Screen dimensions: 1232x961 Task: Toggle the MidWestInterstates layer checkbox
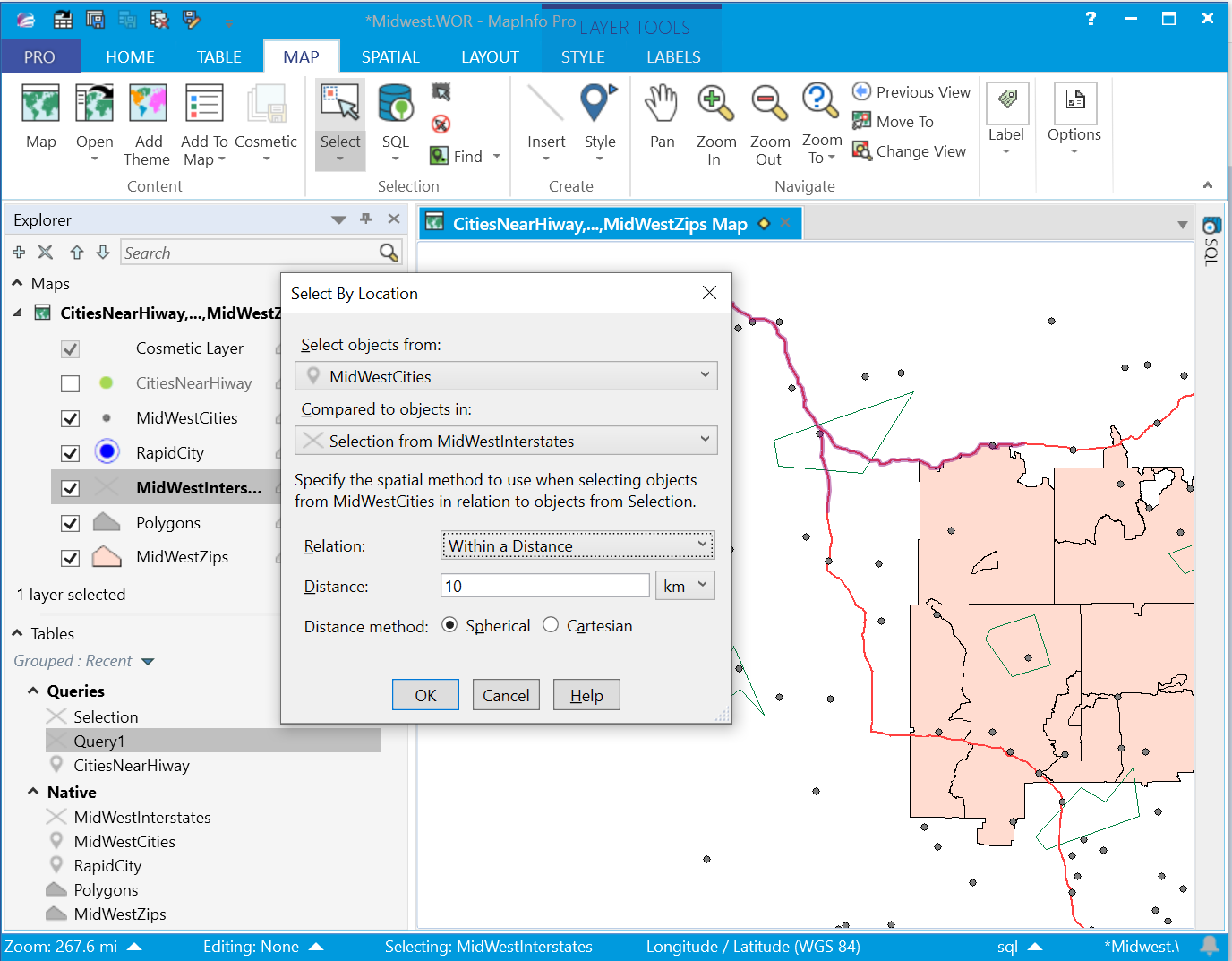click(70, 488)
